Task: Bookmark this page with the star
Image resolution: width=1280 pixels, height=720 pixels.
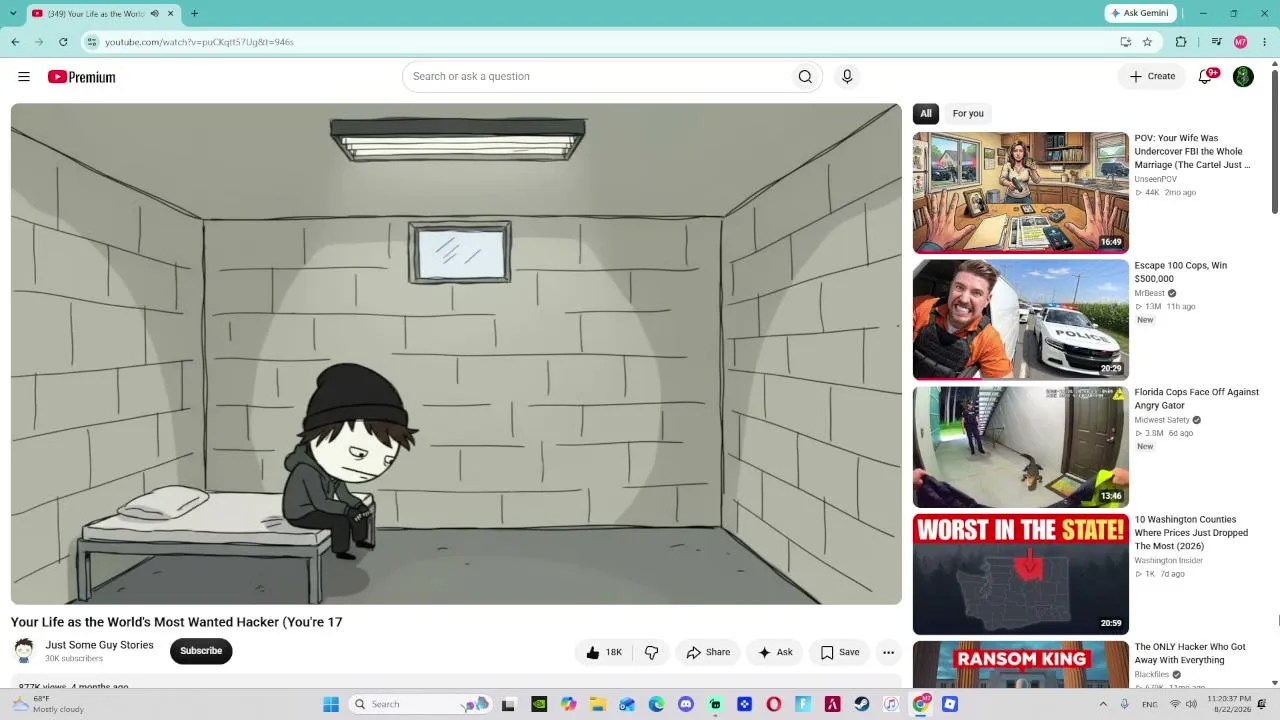Action: (x=1147, y=42)
